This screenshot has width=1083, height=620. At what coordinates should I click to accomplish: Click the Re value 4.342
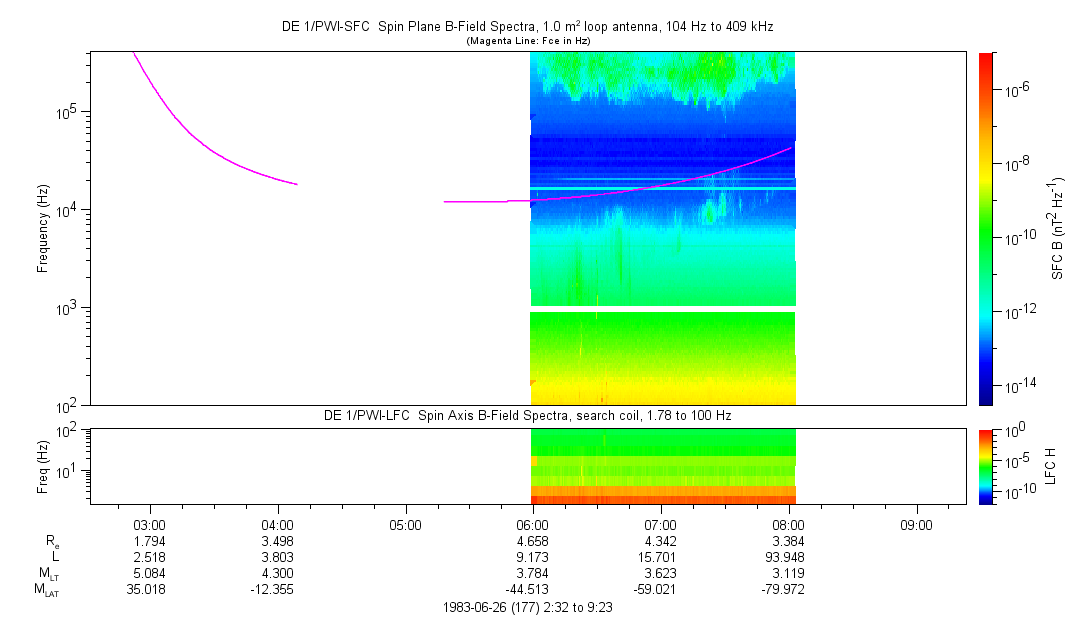coord(660,541)
